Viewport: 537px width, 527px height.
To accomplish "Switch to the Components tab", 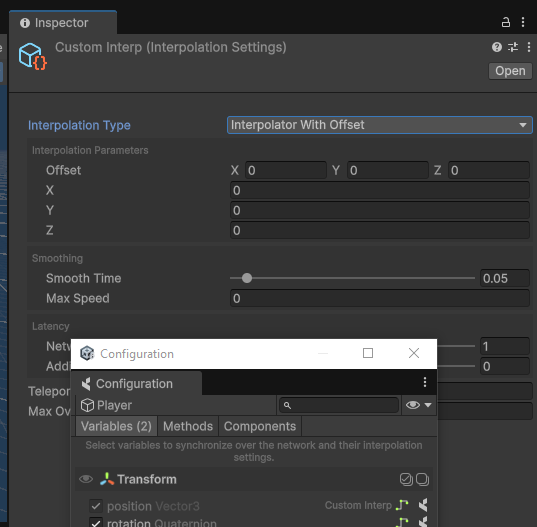I will coord(260,426).
